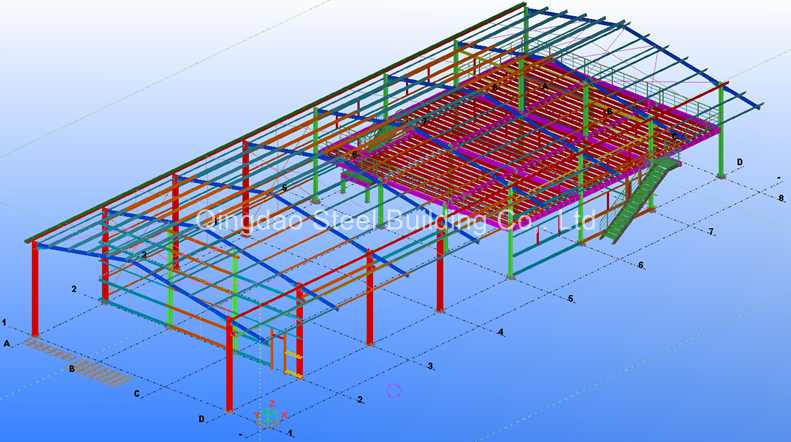Screen dimensions: 791x442
Task: Click grid label 1 at far left
Action: click(x=5, y=322)
